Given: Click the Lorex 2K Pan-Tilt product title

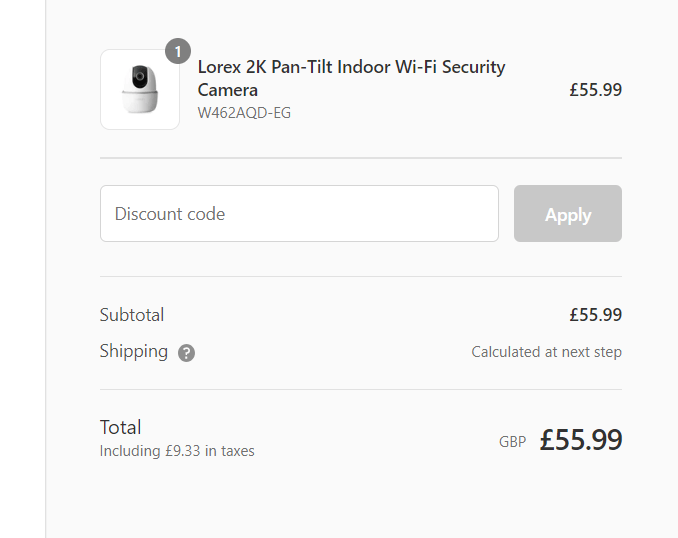Looking at the screenshot, I should click(x=351, y=78).
